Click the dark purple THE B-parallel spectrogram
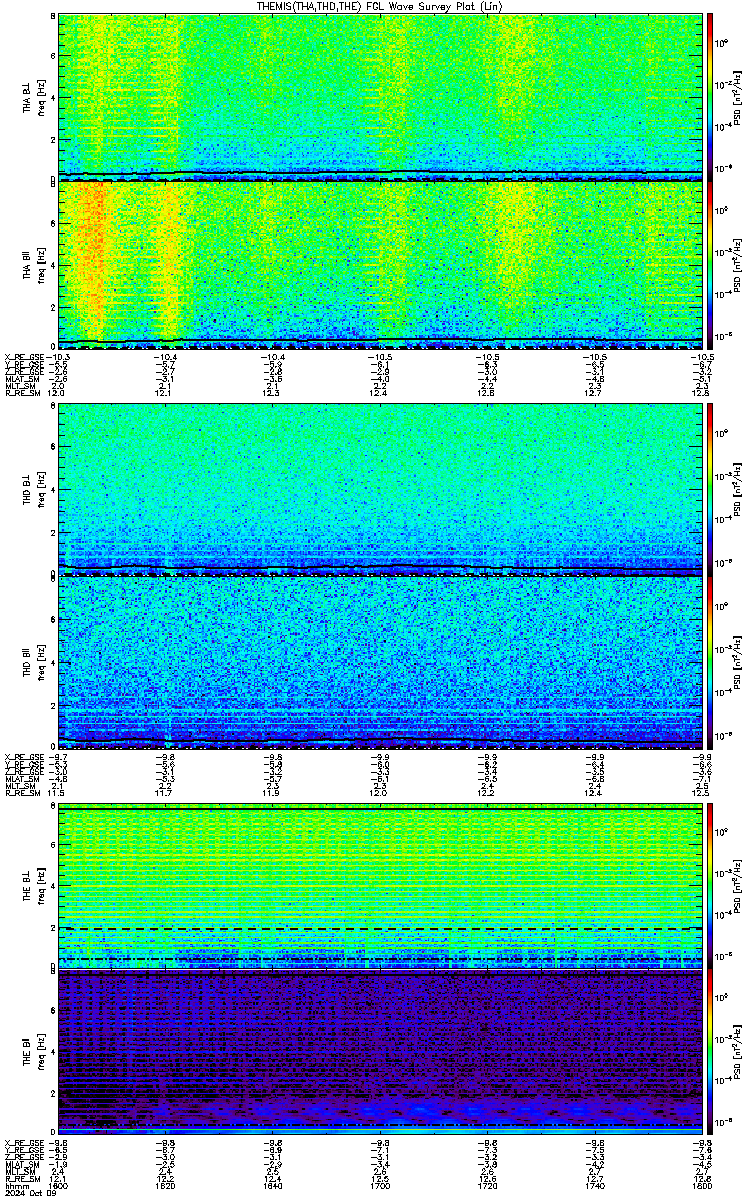 tap(379, 1053)
